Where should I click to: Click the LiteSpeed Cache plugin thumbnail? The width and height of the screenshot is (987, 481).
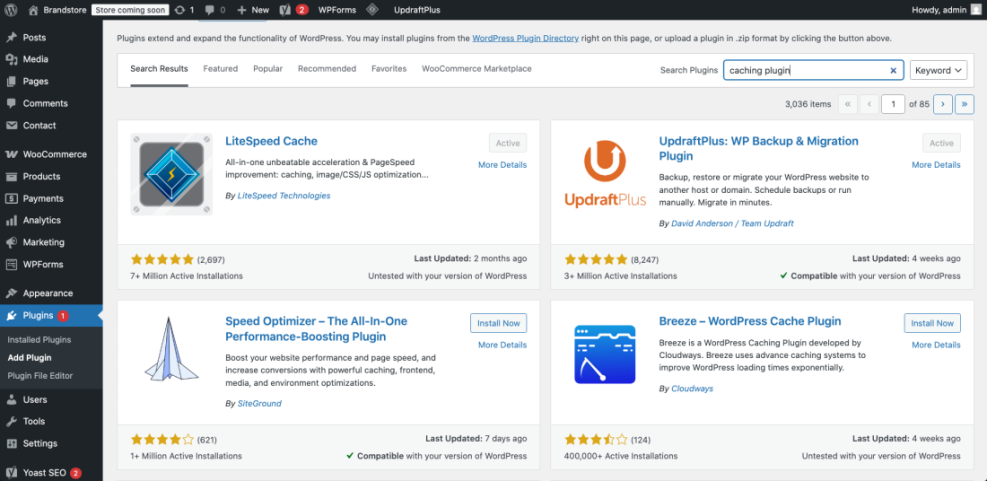click(171, 174)
